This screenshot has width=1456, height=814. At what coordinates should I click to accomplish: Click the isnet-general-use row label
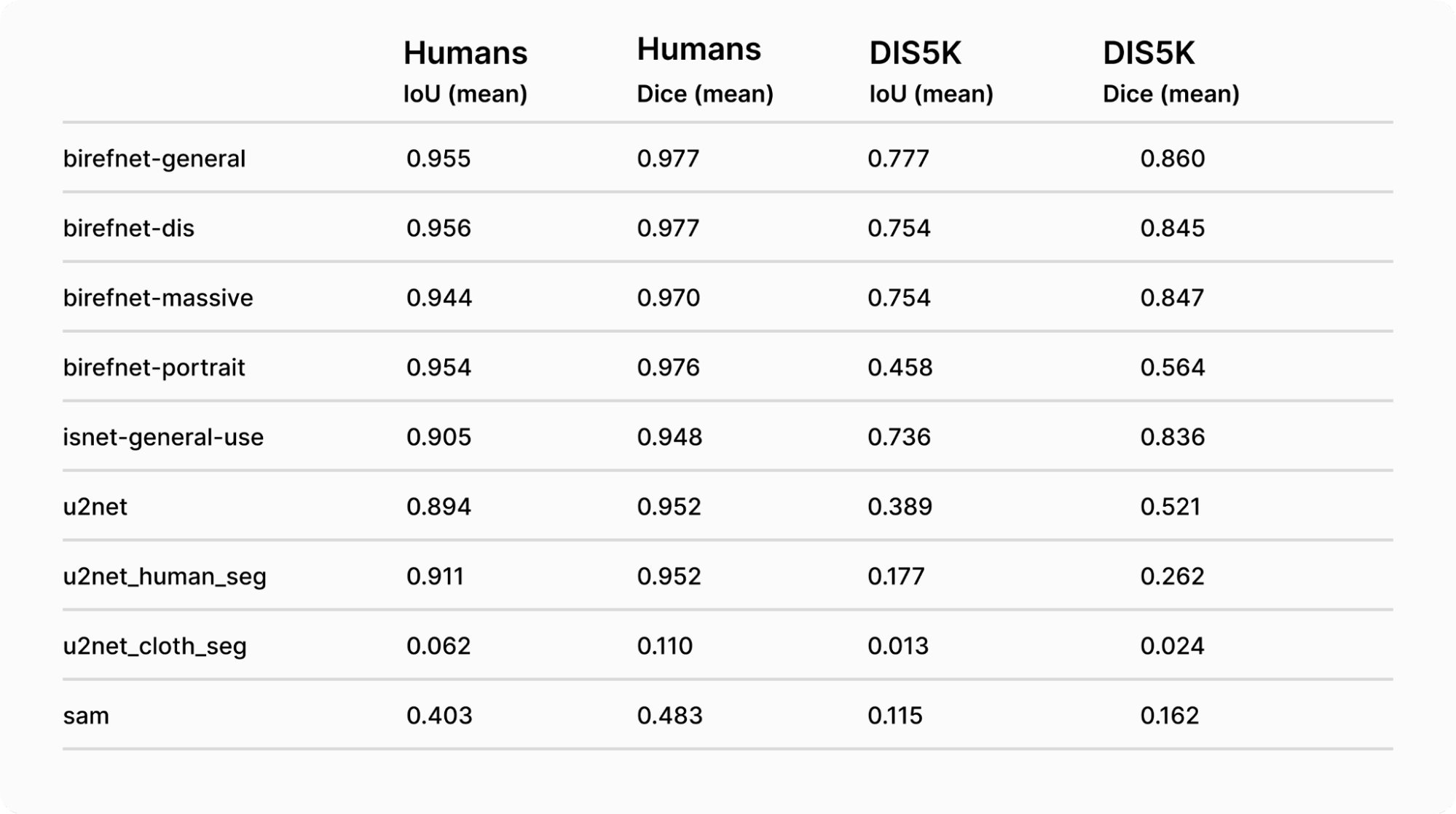point(163,437)
